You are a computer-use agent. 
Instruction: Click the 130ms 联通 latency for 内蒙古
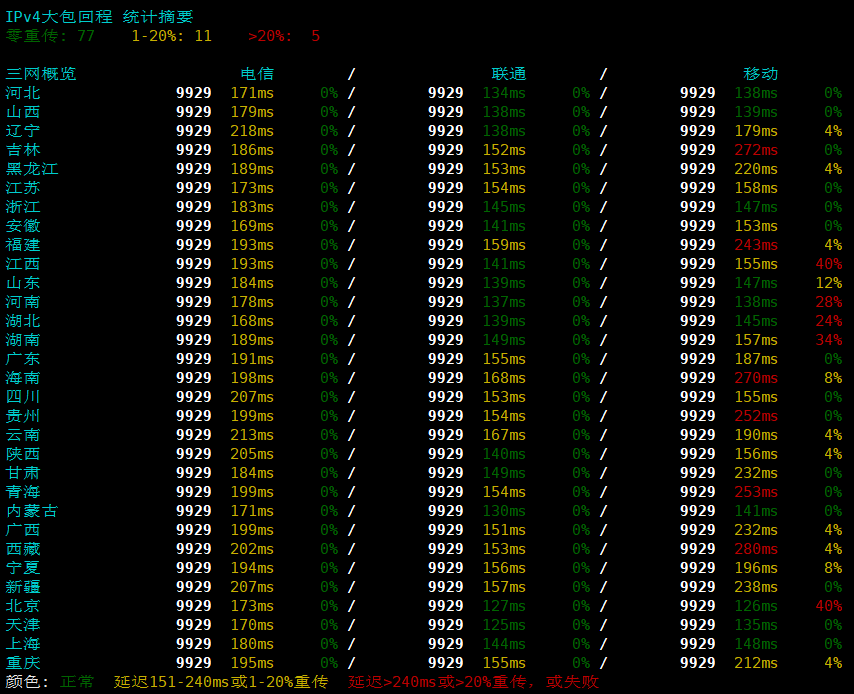[x=504, y=512]
